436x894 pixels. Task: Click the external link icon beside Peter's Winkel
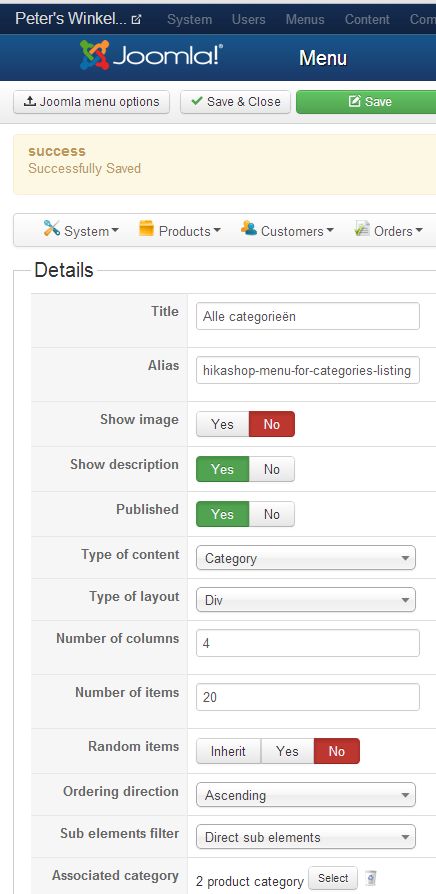click(136, 20)
